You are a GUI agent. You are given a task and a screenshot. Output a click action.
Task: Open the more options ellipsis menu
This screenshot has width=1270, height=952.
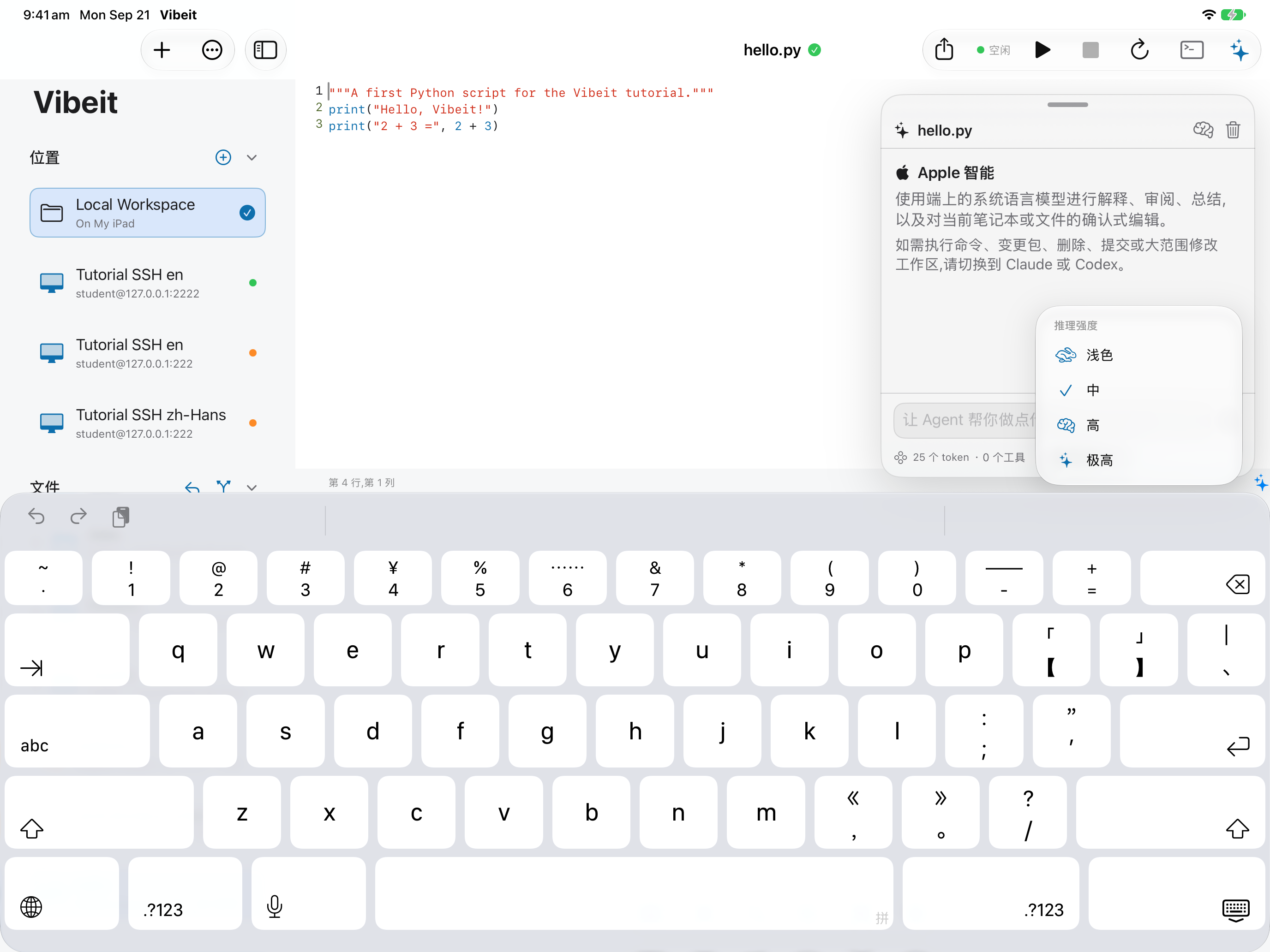212,50
